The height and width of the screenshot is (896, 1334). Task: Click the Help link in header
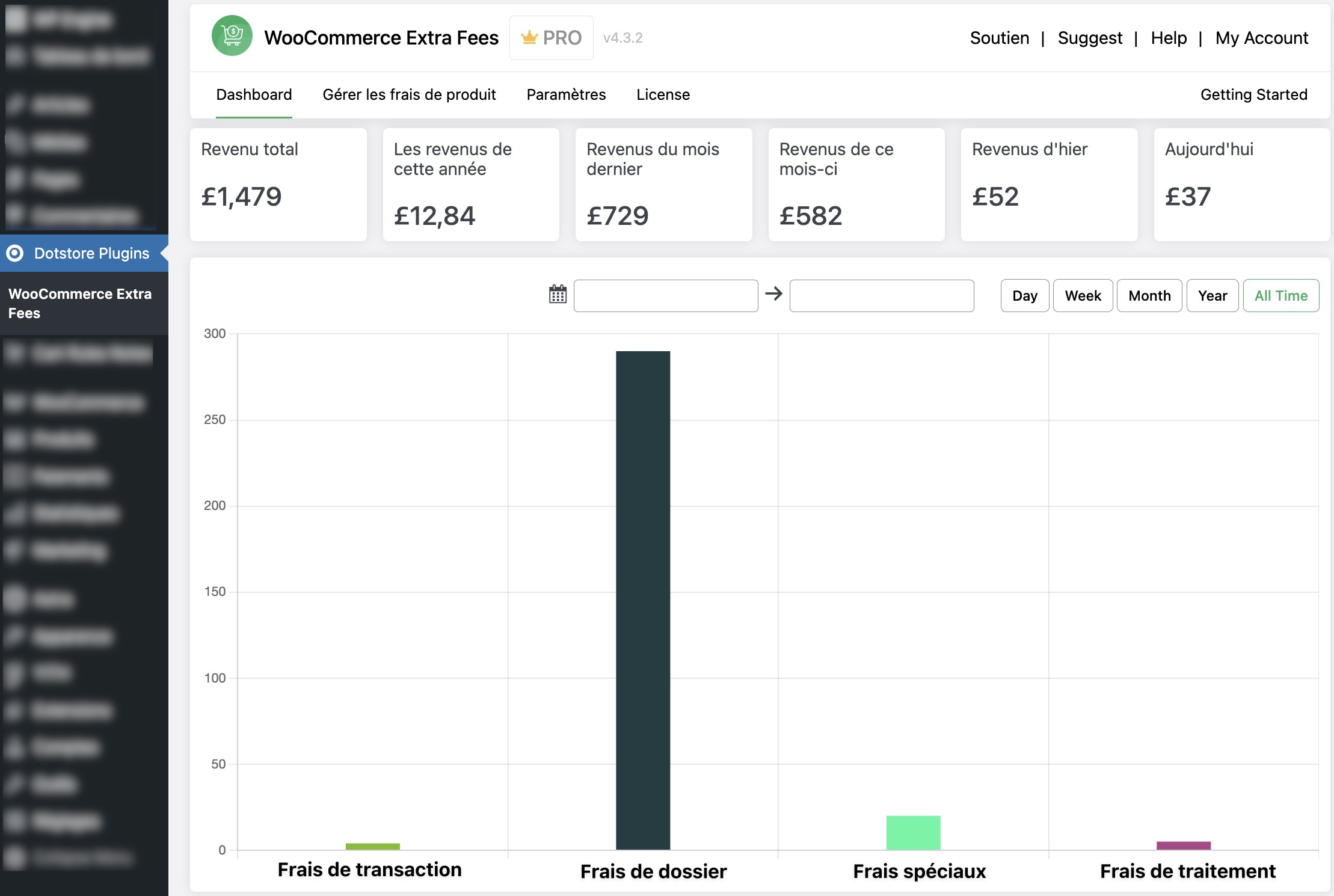point(1168,38)
